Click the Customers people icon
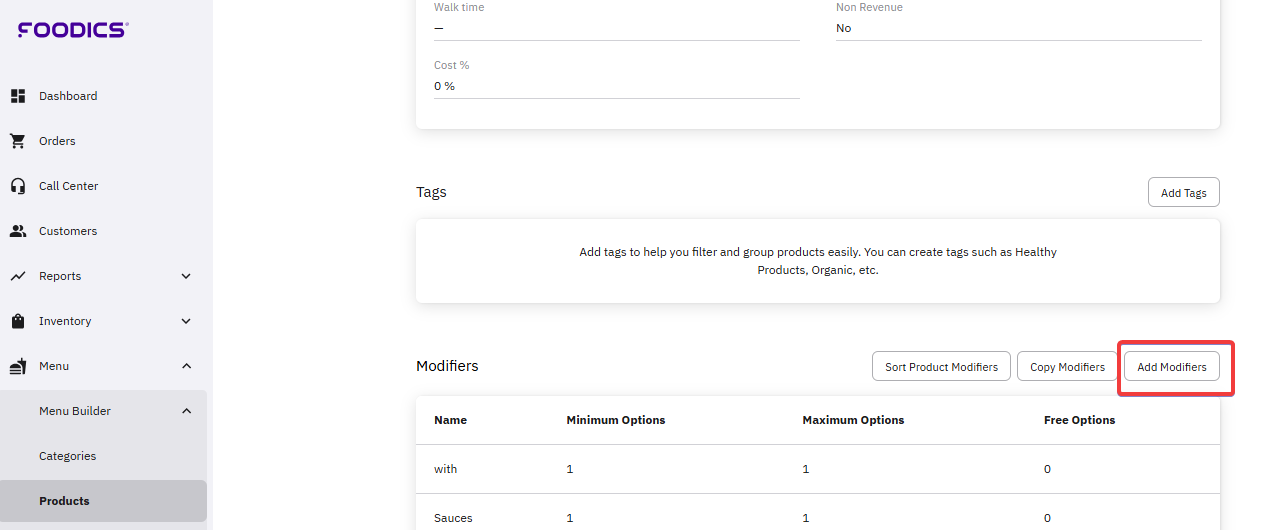 [18, 231]
